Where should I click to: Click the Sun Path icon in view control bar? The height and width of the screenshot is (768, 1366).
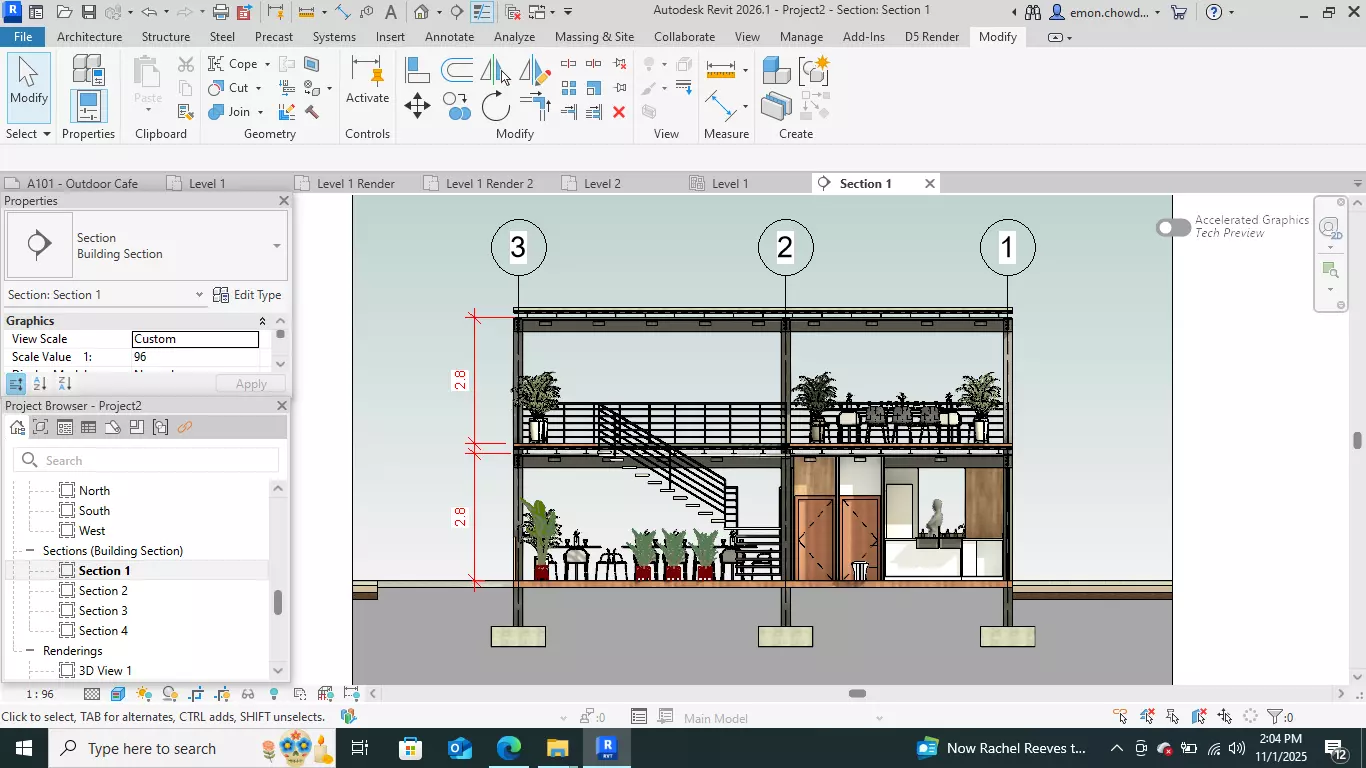coord(144,694)
